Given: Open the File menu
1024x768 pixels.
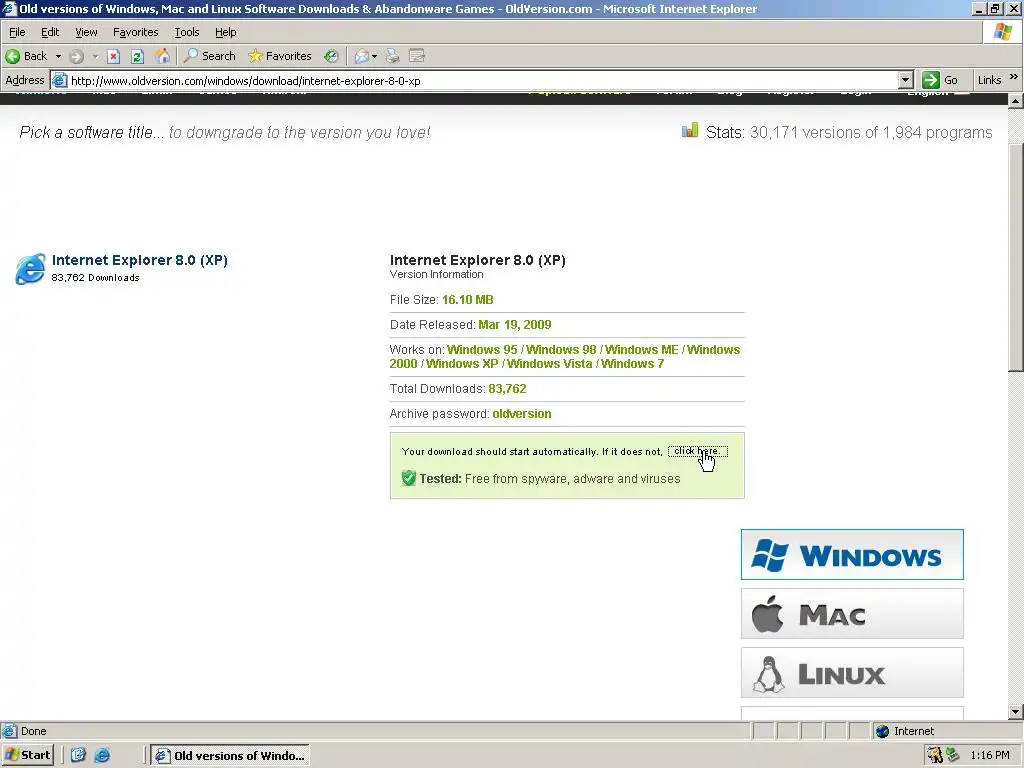Looking at the screenshot, I should pos(17,32).
